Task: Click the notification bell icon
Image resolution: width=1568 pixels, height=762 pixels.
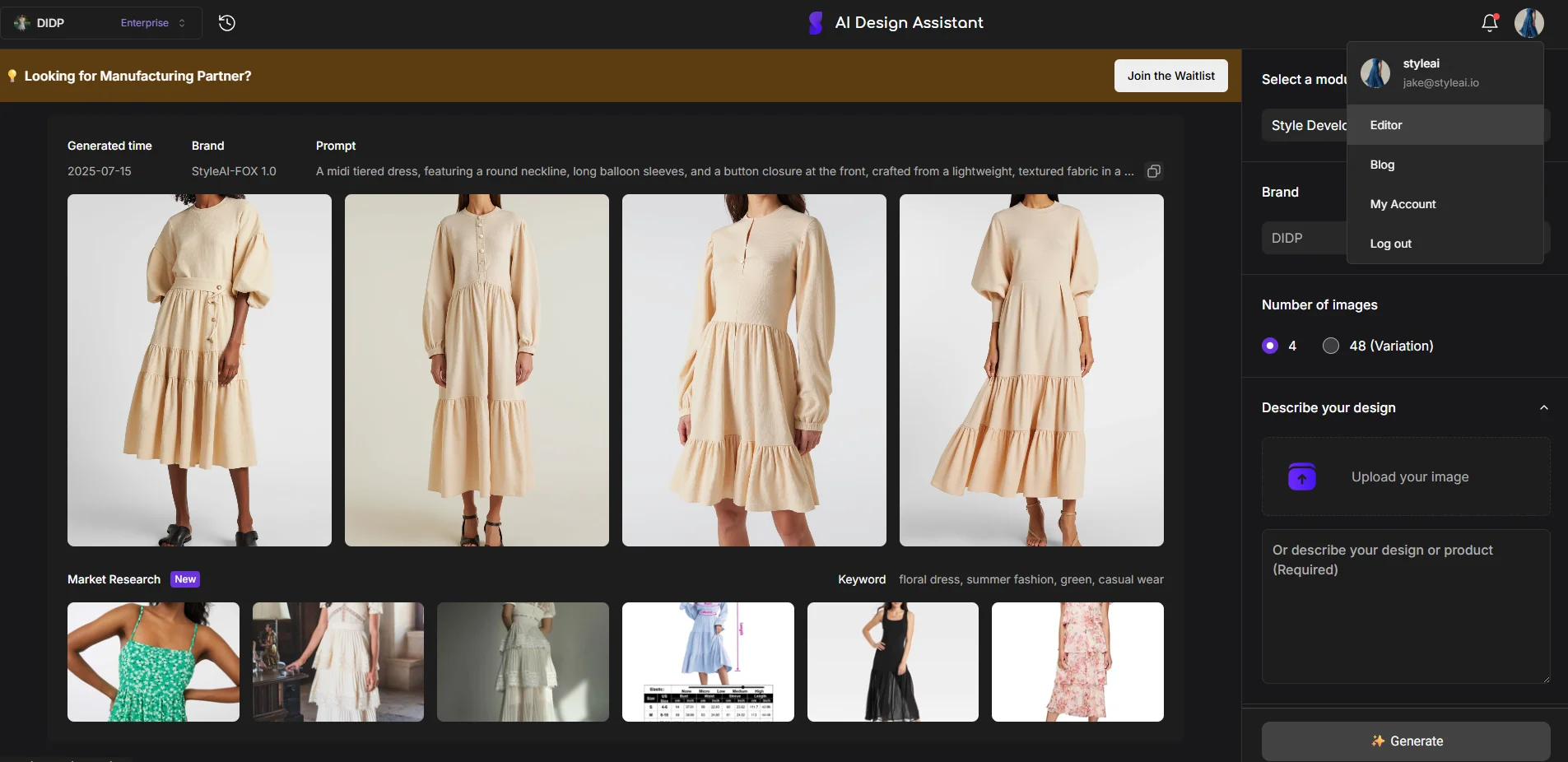Action: 1489,23
